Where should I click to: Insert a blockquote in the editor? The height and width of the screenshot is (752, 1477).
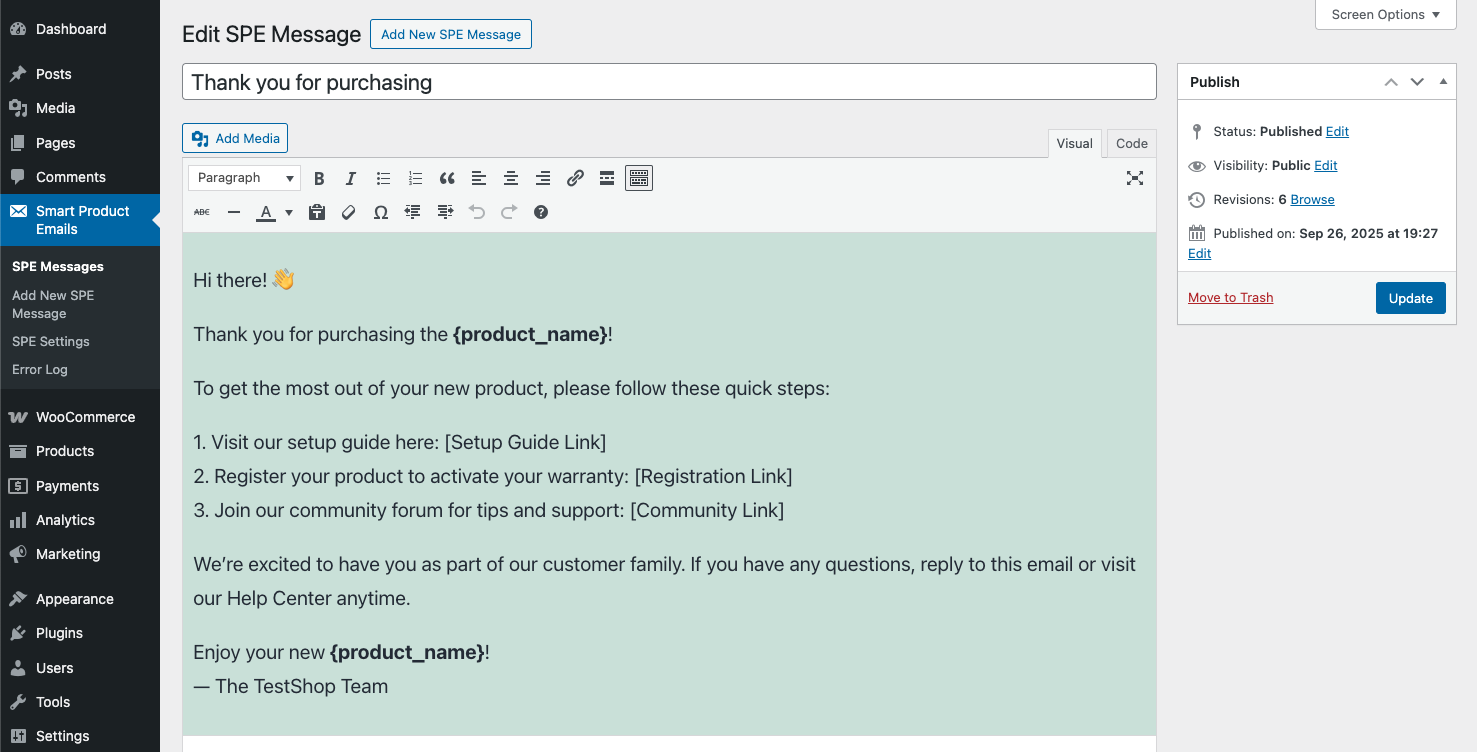click(447, 178)
